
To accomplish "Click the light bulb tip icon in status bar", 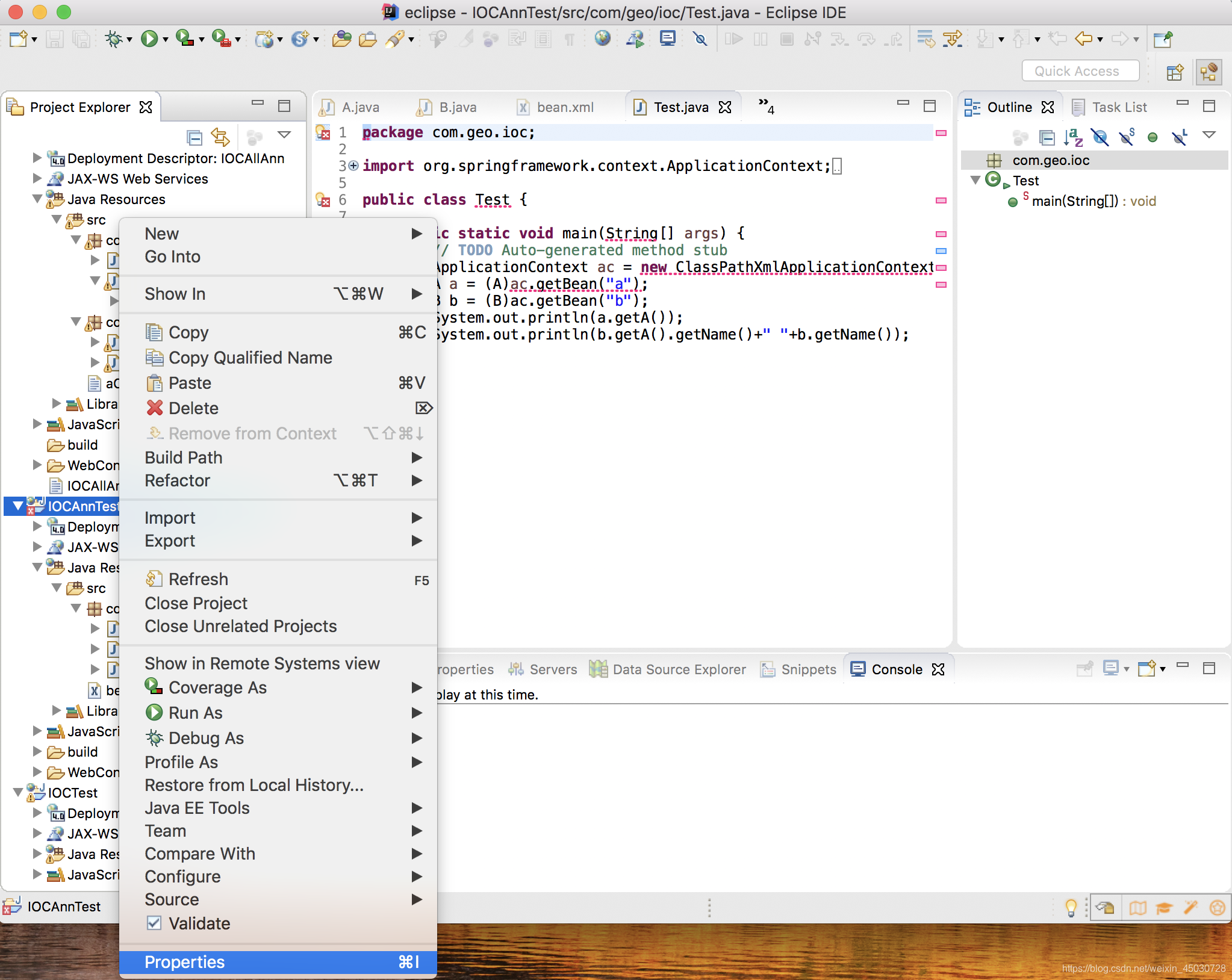I will (x=1071, y=907).
